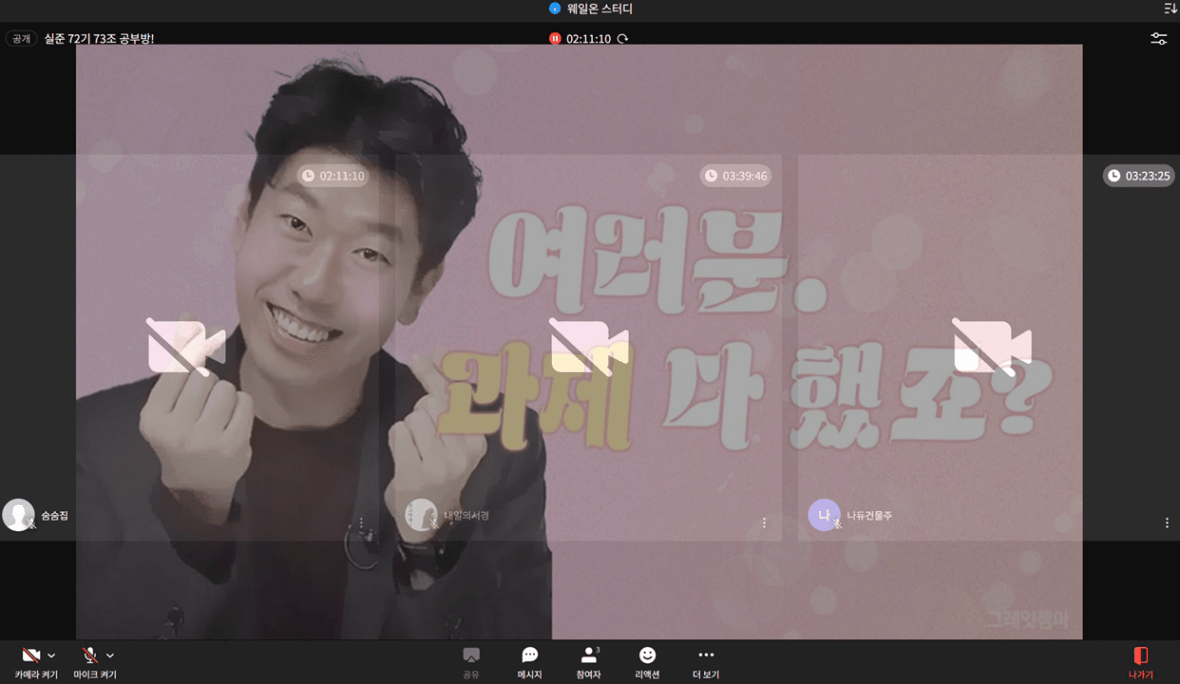Unmute the microphone (마이크 켜기)
Screen dimensions: 1180x684
click(90, 656)
